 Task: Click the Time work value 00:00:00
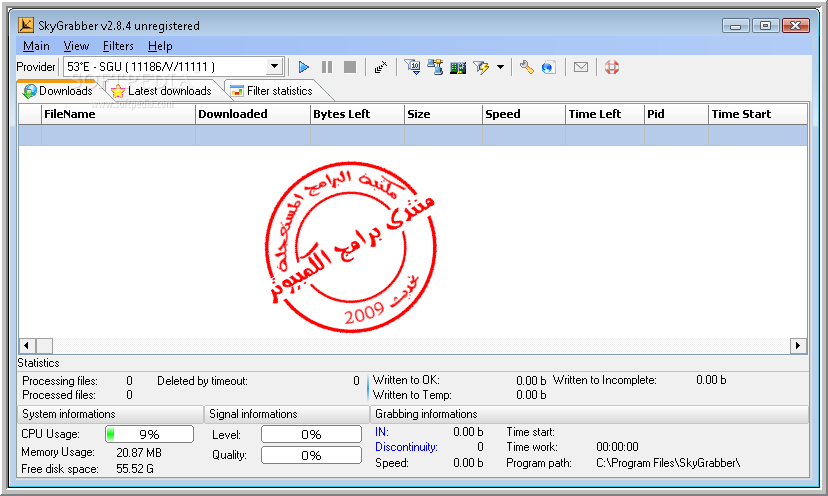(x=617, y=447)
